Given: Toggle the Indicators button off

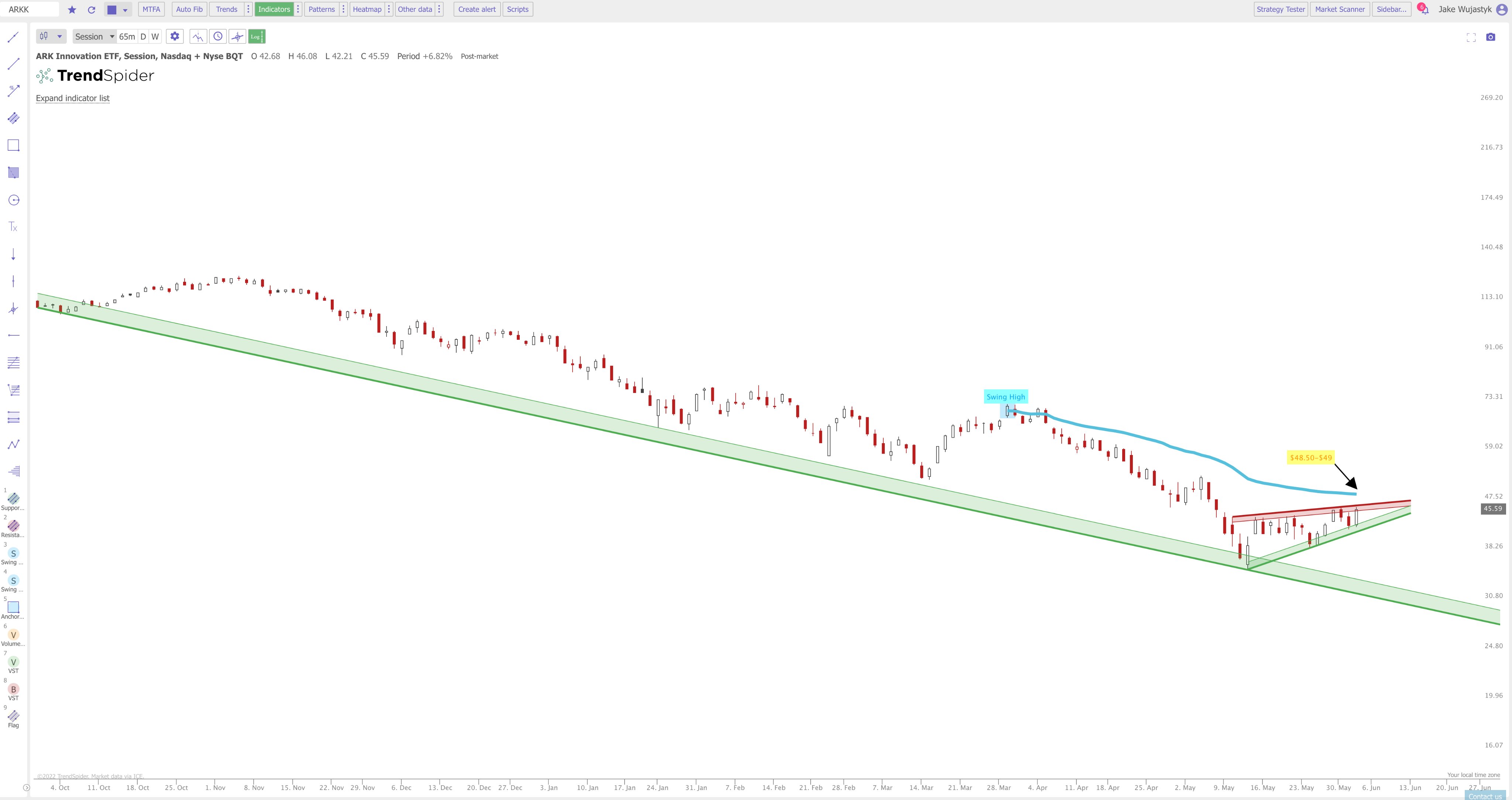Looking at the screenshot, I should (274, 9).
